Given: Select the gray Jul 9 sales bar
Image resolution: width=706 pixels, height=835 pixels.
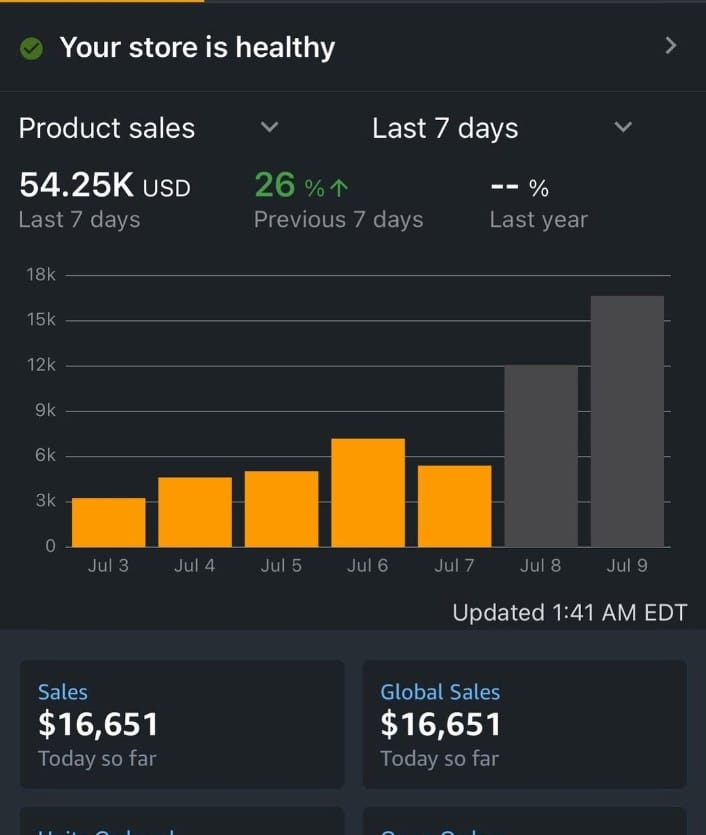Looking at the screenshot, I should [x=627, y=421].
